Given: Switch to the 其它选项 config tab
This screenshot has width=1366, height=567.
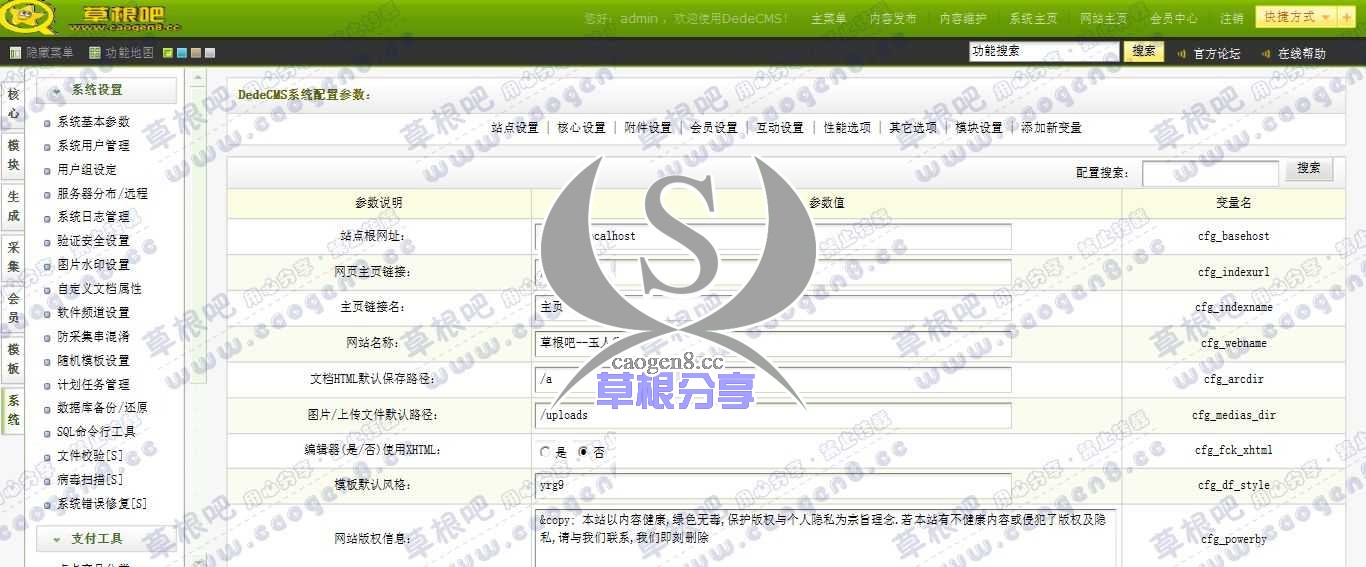Looking at the screenshot, I should pyautogui.click(x=913, y=128).
